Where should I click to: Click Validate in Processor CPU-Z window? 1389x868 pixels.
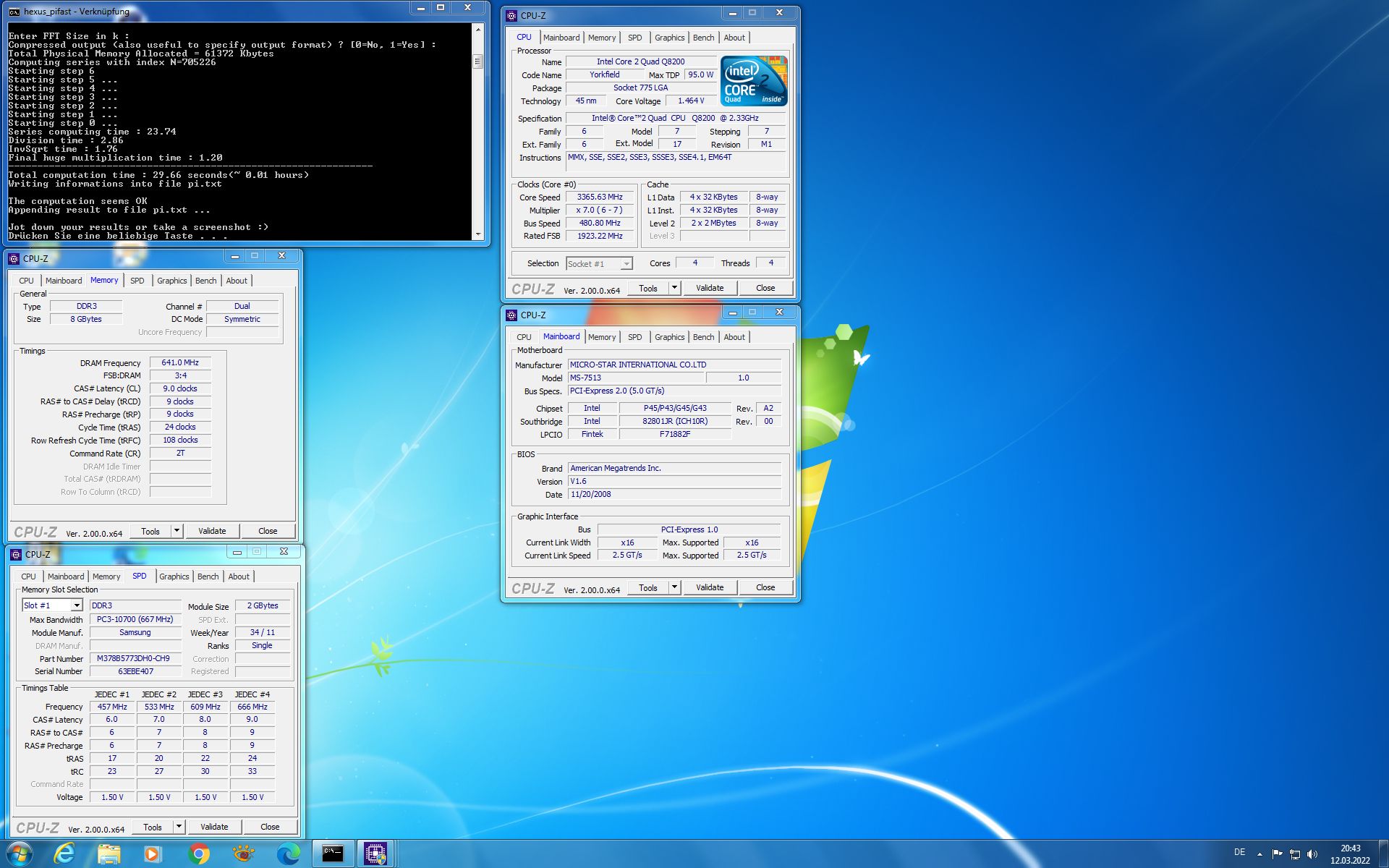click(710, 288)
